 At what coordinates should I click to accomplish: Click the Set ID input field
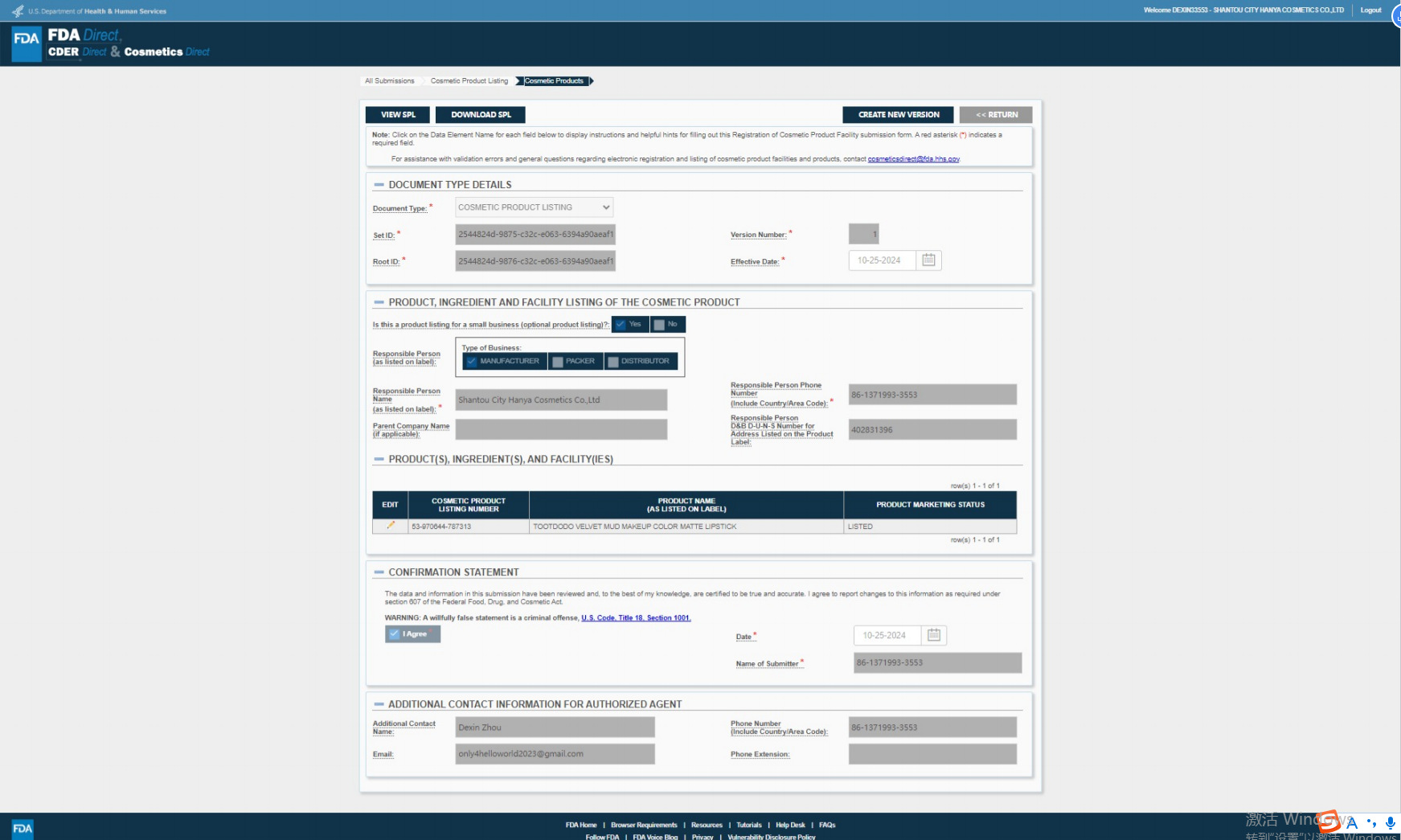[535, 235]
